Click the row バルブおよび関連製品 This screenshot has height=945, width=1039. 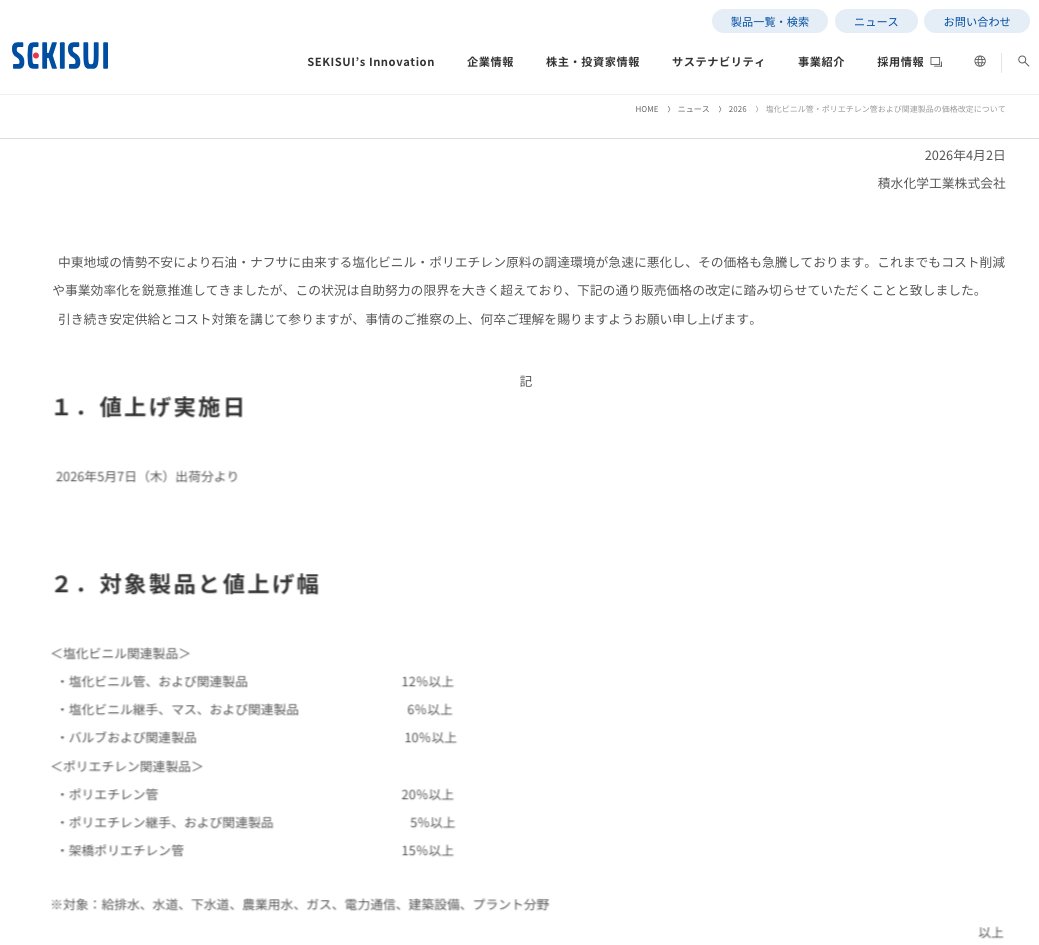coord(127,738)
